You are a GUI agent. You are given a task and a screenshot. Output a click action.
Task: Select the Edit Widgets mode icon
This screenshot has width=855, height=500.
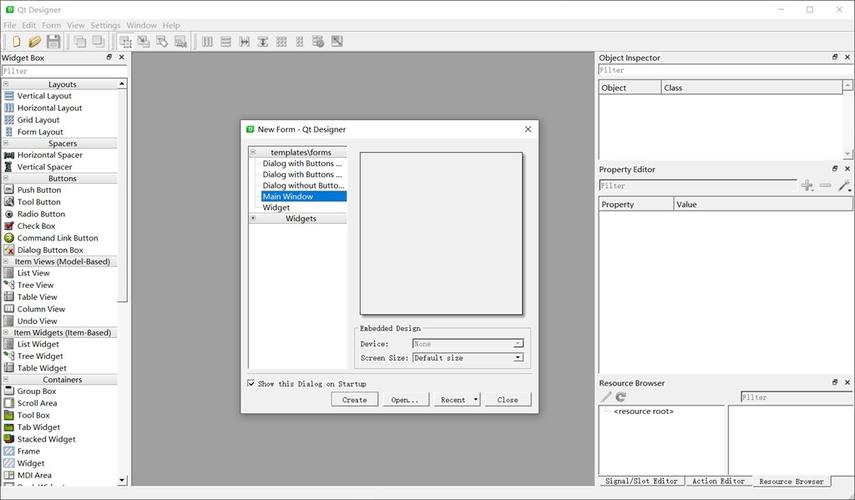[x=125, y=41]
